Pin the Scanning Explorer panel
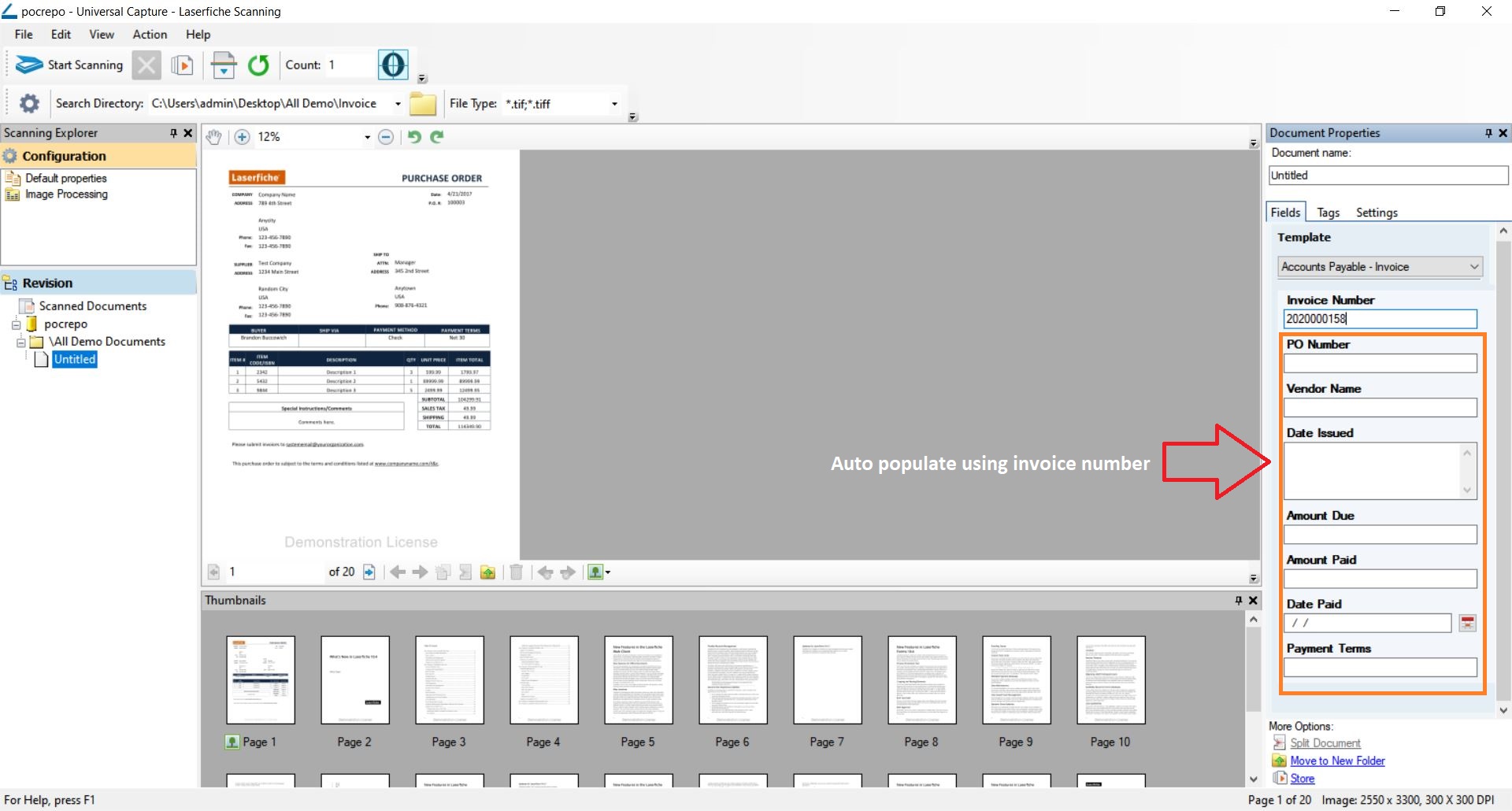This screenshot has height=811, width=1512. [x=174, y=133]
